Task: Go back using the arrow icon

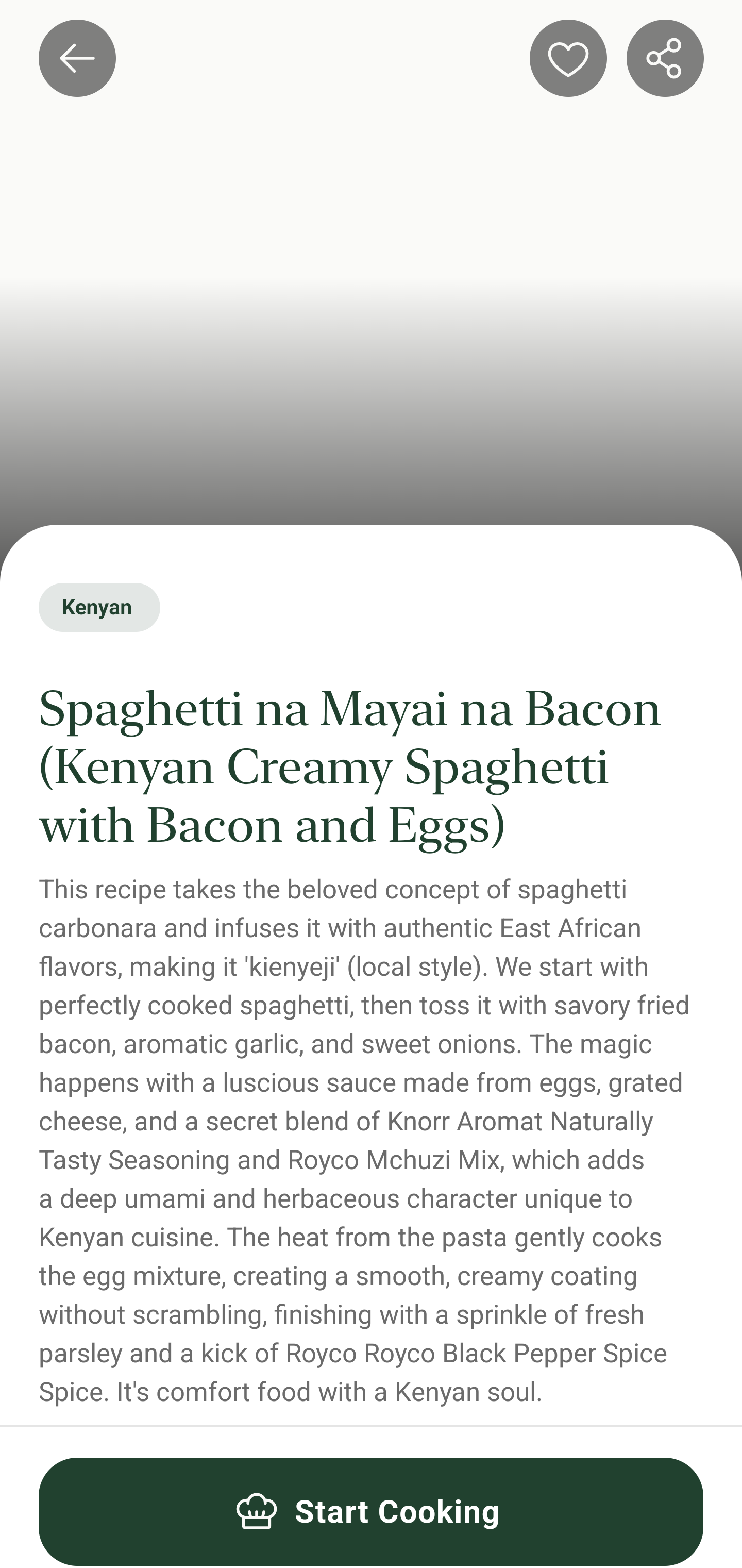Action: pyautogui.click(x=77, y=58)
